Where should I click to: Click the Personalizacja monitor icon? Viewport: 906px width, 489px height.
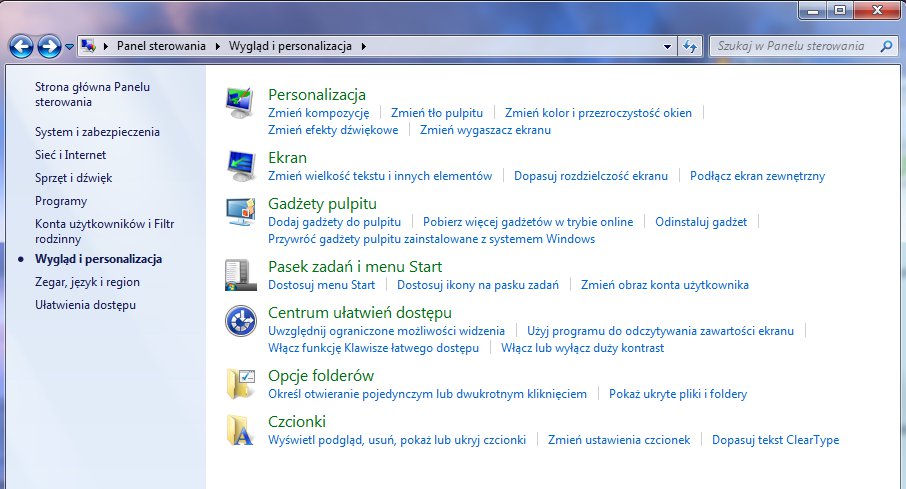(x=240, y=103)
